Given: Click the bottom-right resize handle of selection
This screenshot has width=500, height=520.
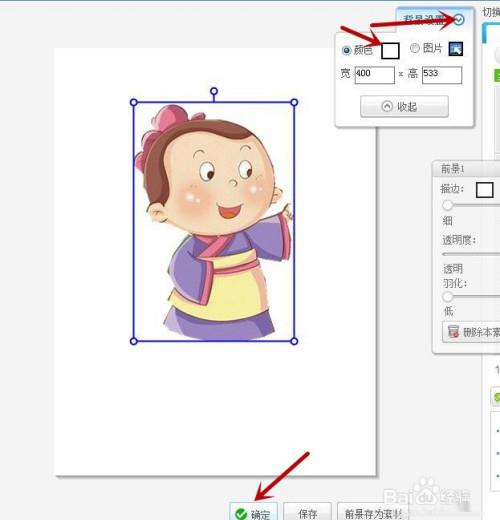Looking at the screenshot, I should click(294, 341).
